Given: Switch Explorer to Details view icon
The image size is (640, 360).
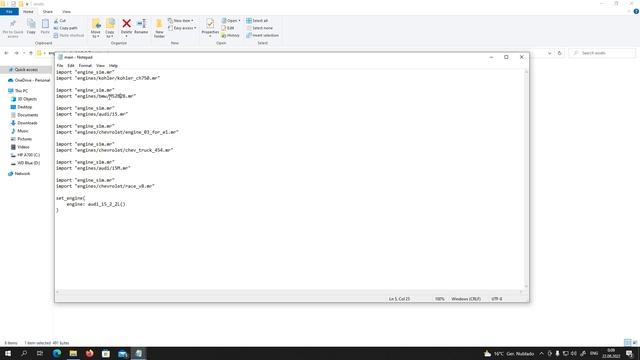Looking at the screenshot, I should [x=627, y=342].
